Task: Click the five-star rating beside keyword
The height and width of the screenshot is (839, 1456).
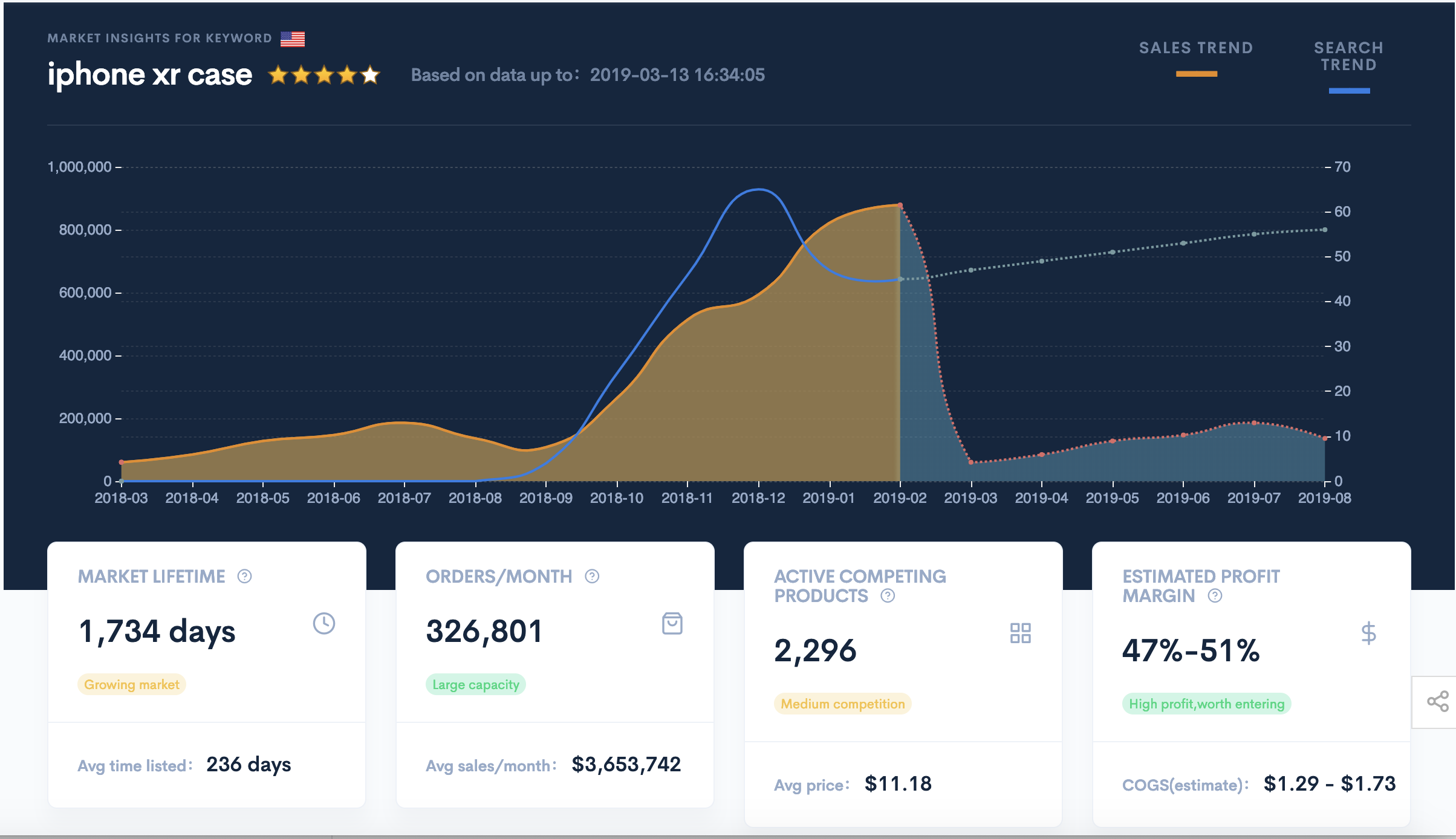Action: 324,75
